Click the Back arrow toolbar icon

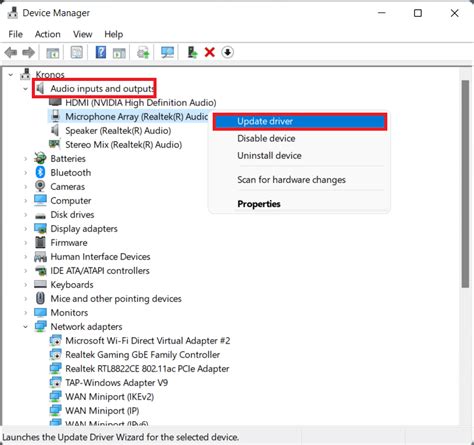11,52
